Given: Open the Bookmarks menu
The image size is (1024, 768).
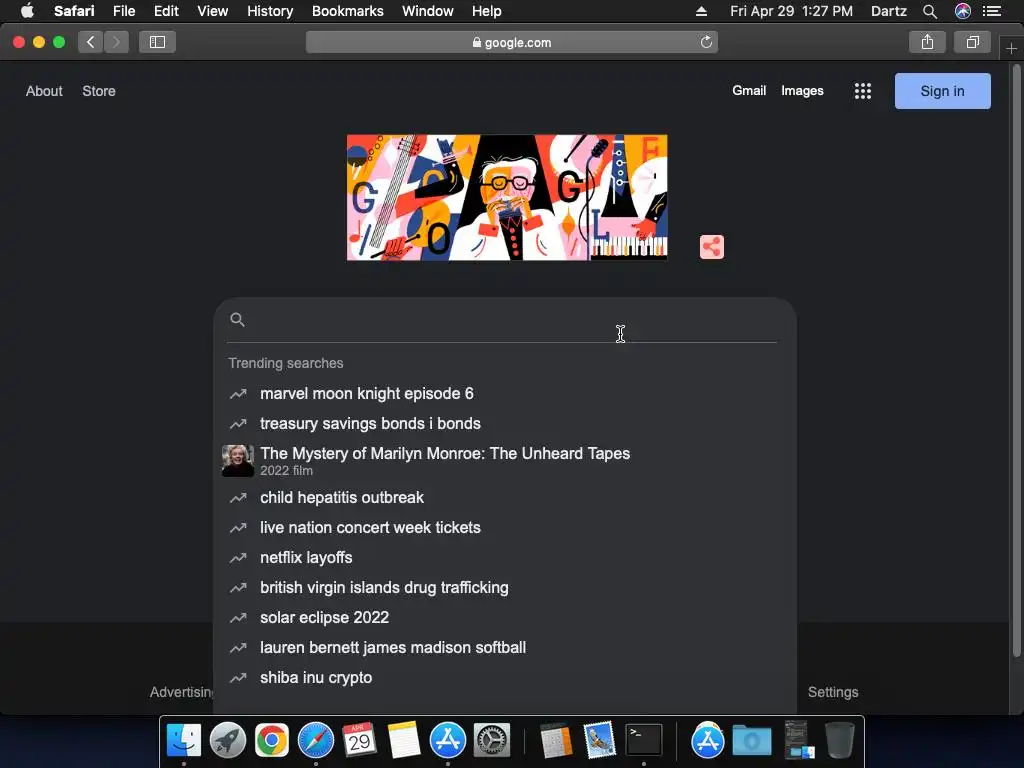Looking at the screenshot, I should coord(347,11).
